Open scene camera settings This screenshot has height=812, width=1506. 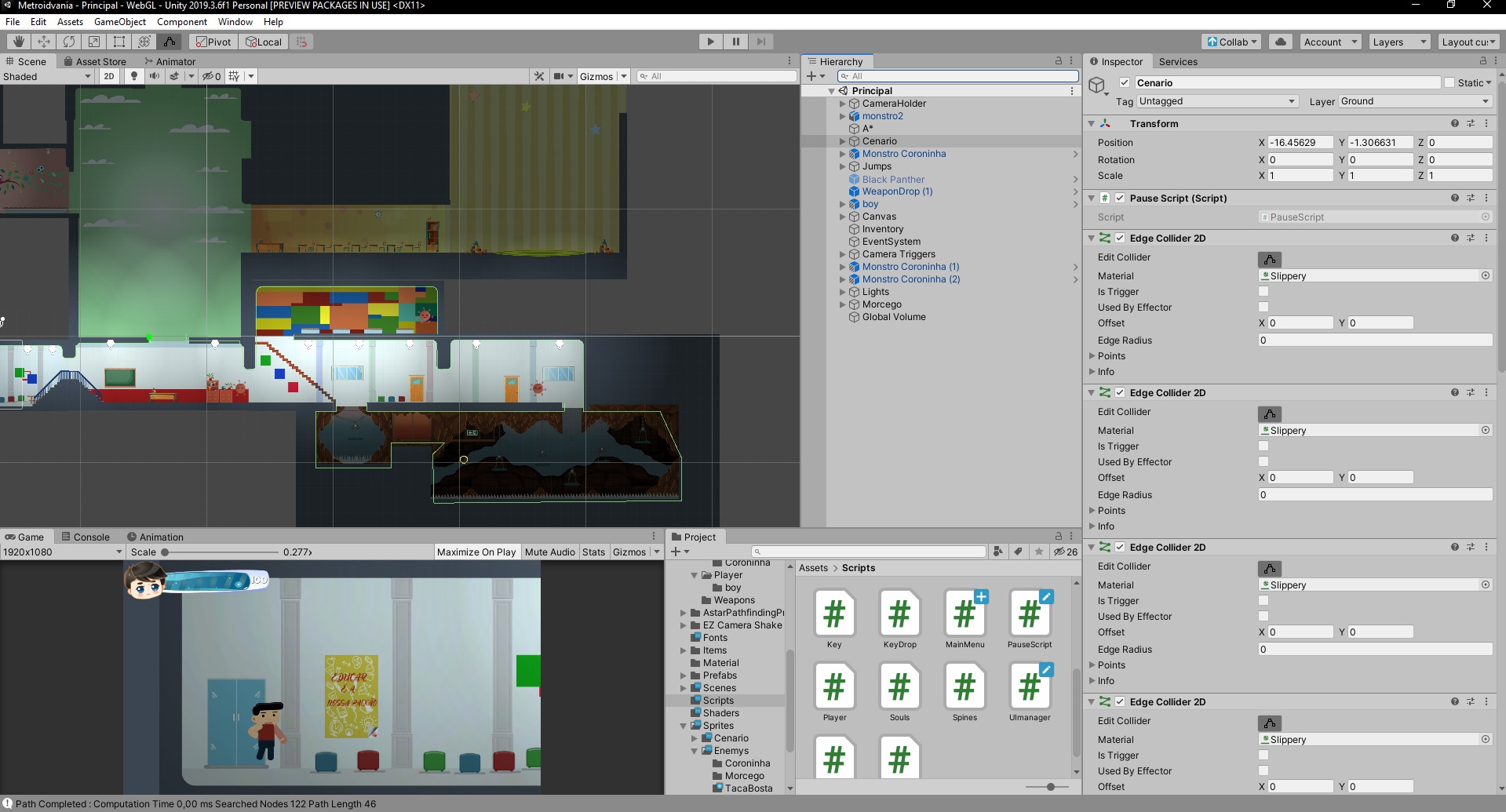coord(559,76)
